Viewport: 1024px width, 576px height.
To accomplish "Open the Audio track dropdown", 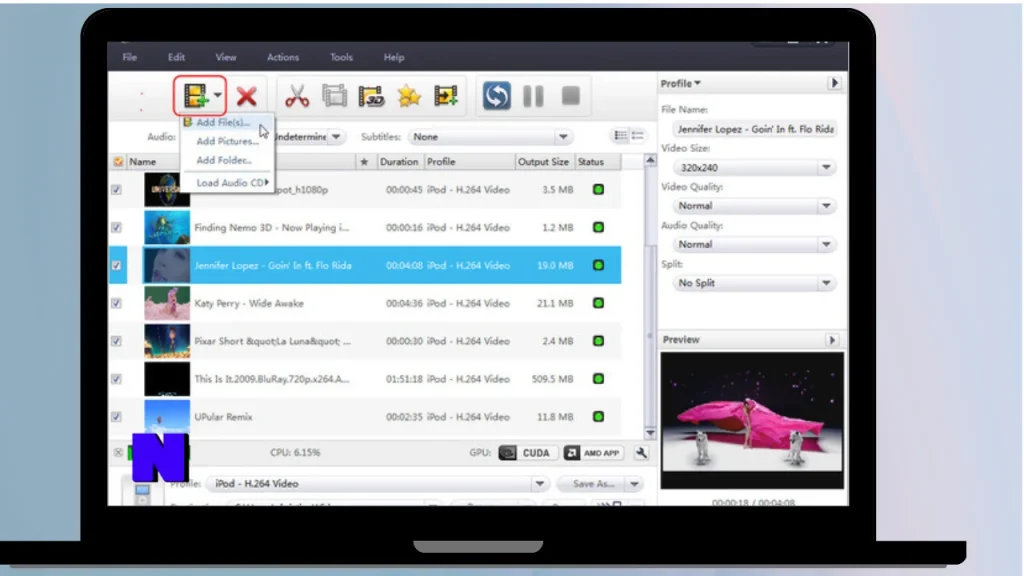I will click(x=336, y=136).
